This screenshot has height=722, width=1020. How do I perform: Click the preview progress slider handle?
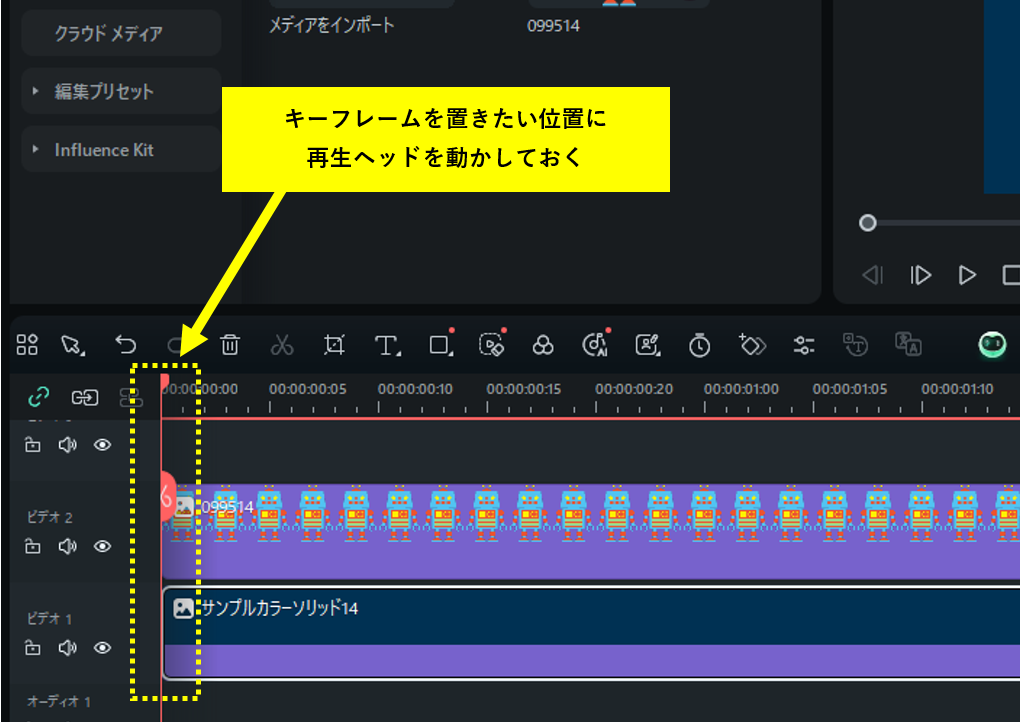tap(868, 223)
